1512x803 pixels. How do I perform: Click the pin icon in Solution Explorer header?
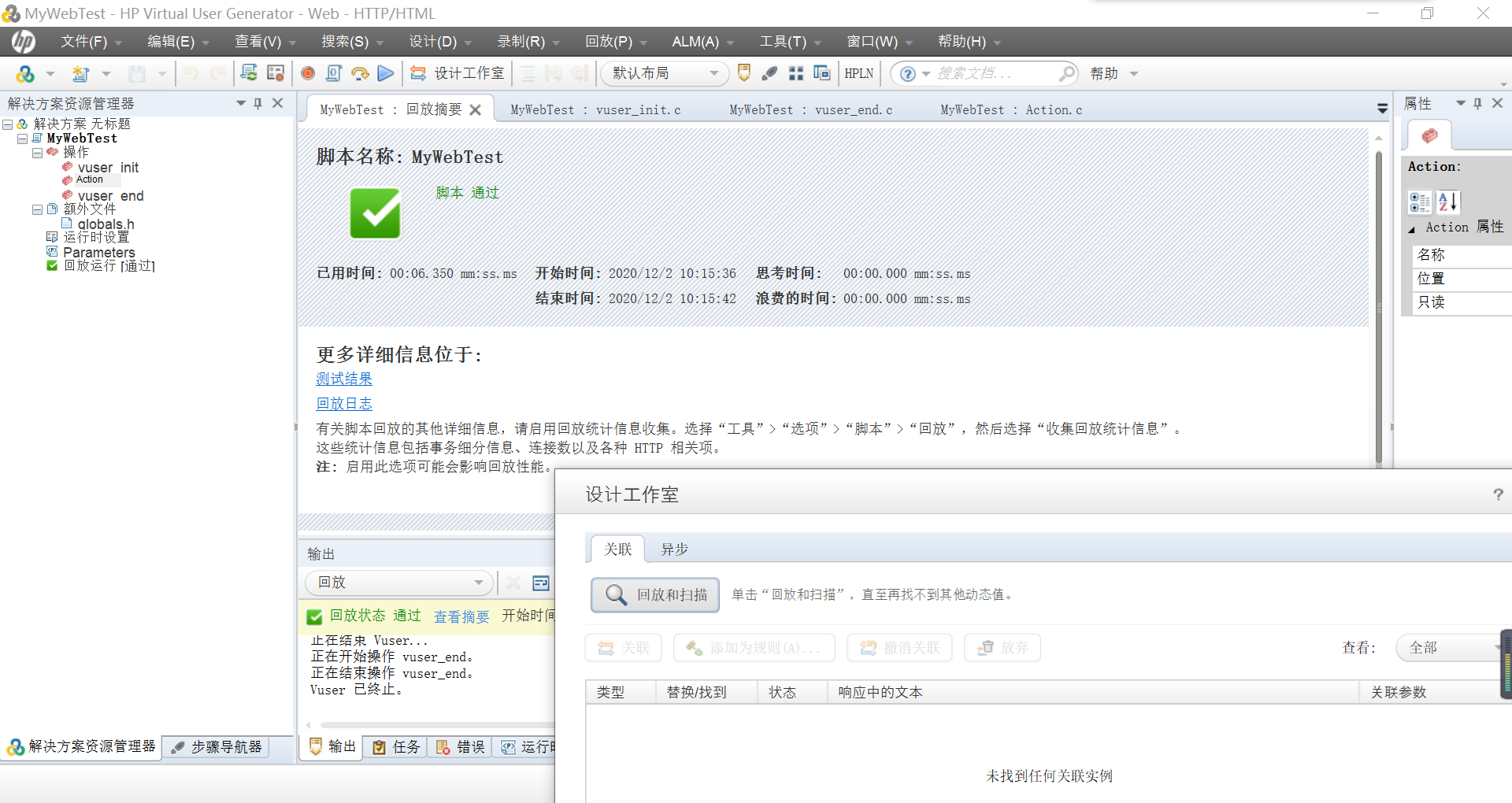pyautogui.click(x=258, y=103)
